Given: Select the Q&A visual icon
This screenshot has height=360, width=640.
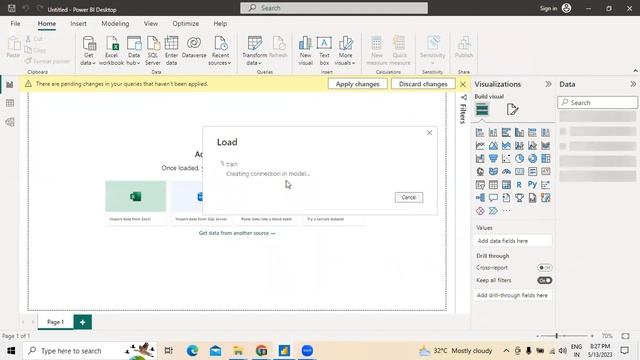Looking at the screenshot, I should 493,198.
